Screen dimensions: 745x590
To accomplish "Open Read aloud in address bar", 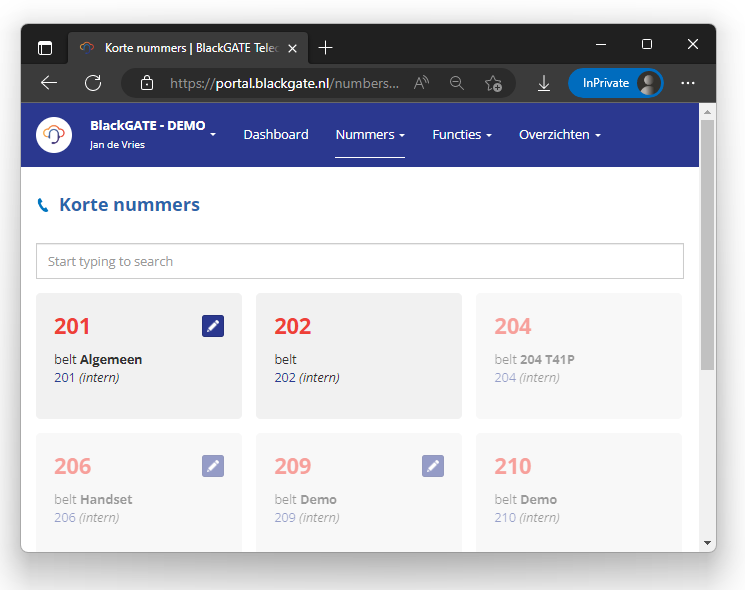I will (x=421, y=83).
